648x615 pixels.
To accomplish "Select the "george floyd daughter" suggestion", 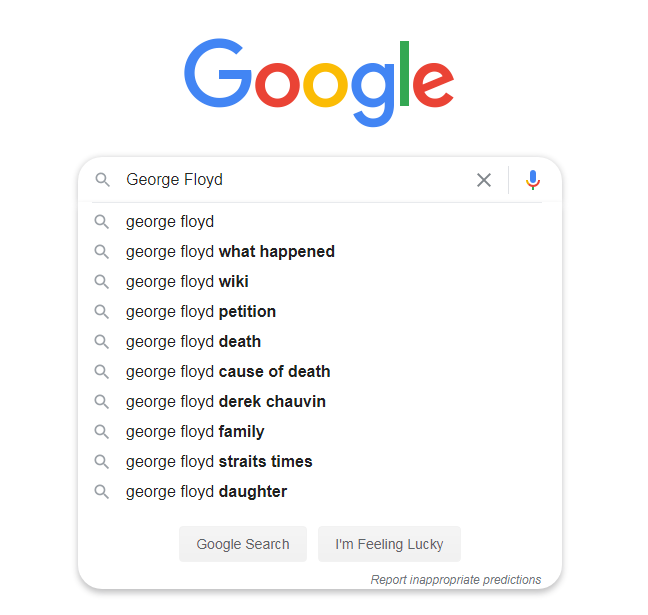I will [x=206, y=492].
